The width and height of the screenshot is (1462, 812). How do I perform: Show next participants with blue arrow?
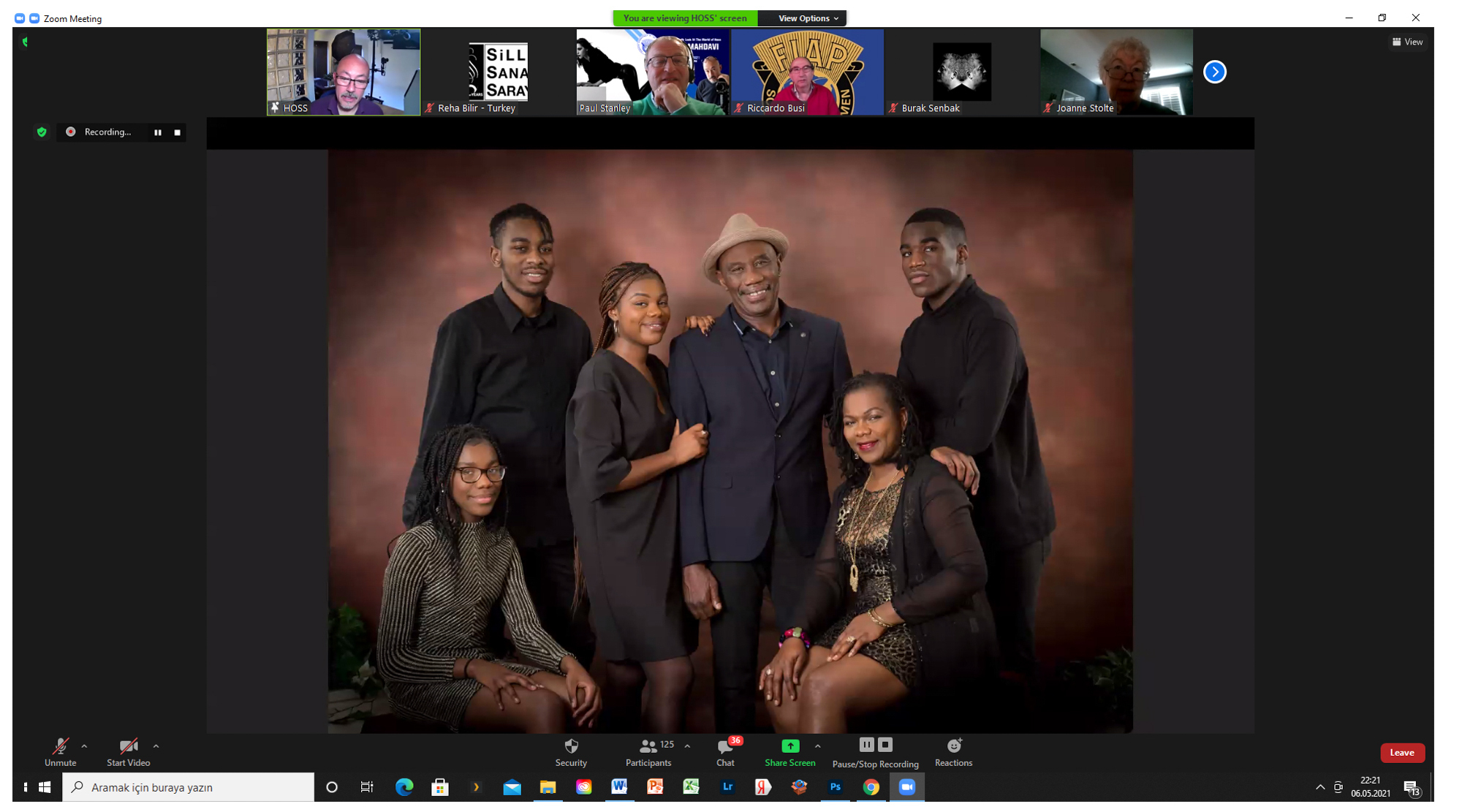point(1215,72)
